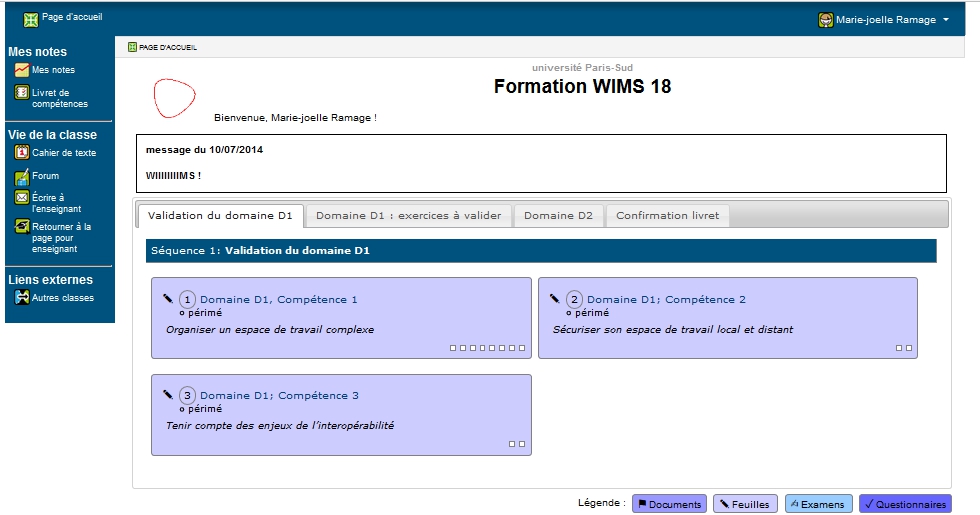Open Domaine D1; Compétence 2 link
Screen dimensions: 980x515
tap(666, 300)
